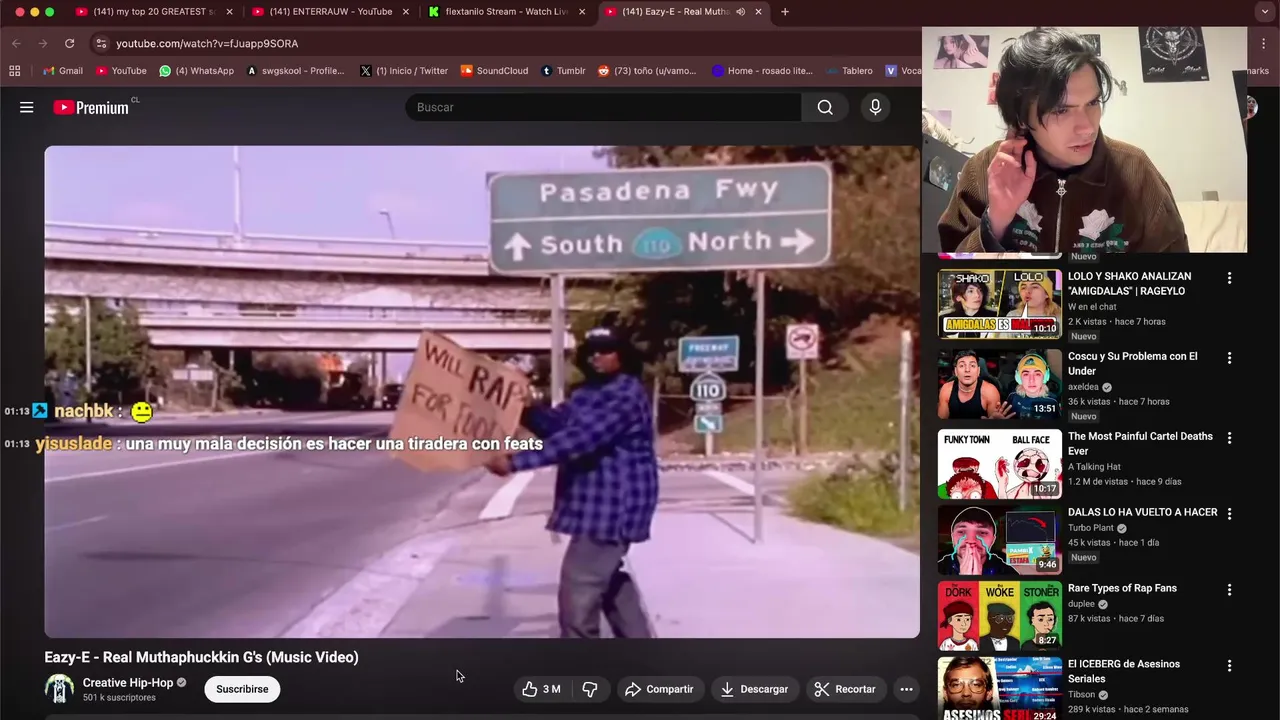Close the flextanilo Stream tab
The height and width of the screenshot is (720, 1280).
pos(582,12)
